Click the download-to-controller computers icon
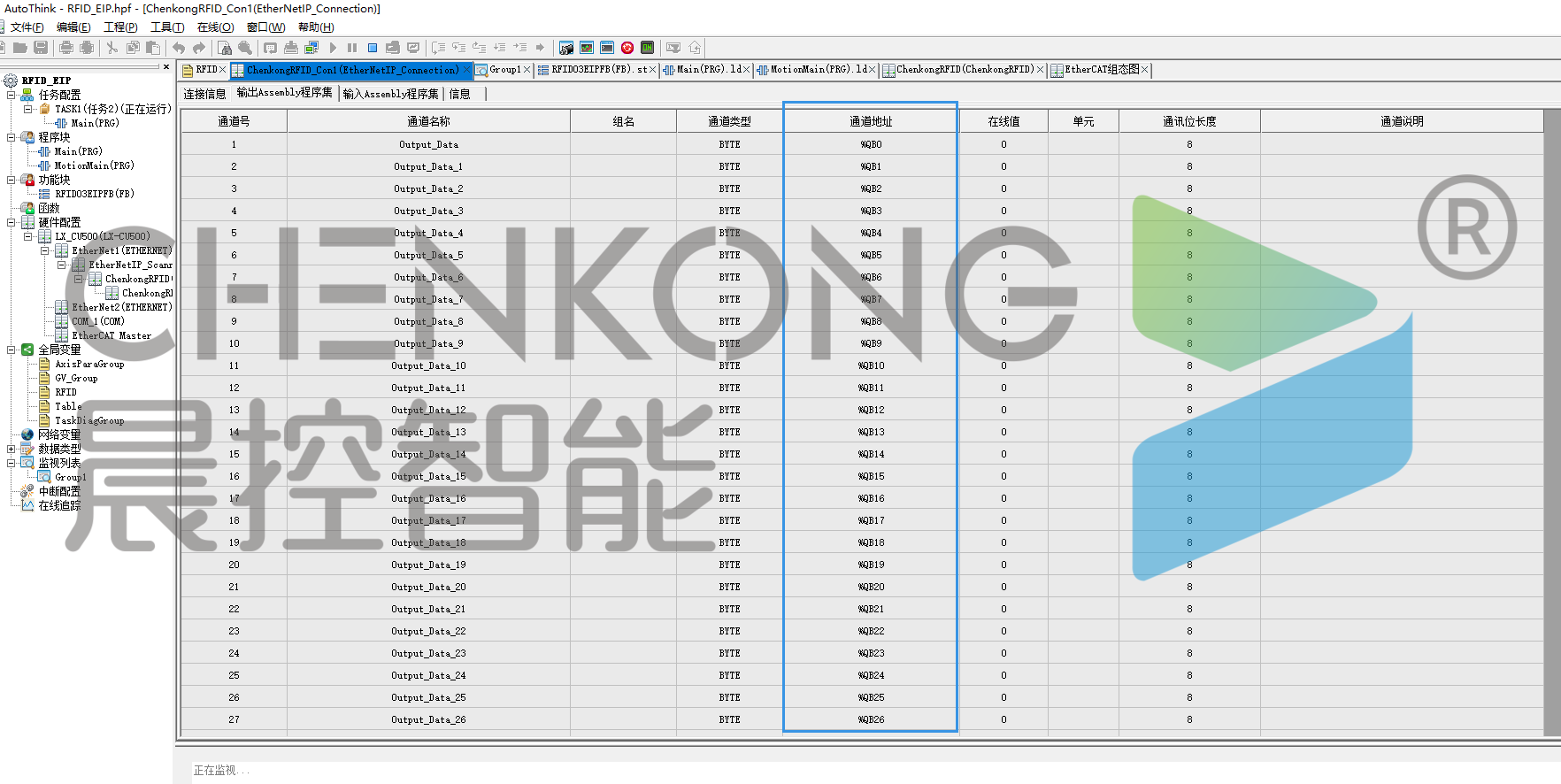The width and height of the screenshot is (1561, 784). click(x=311, y=48)
